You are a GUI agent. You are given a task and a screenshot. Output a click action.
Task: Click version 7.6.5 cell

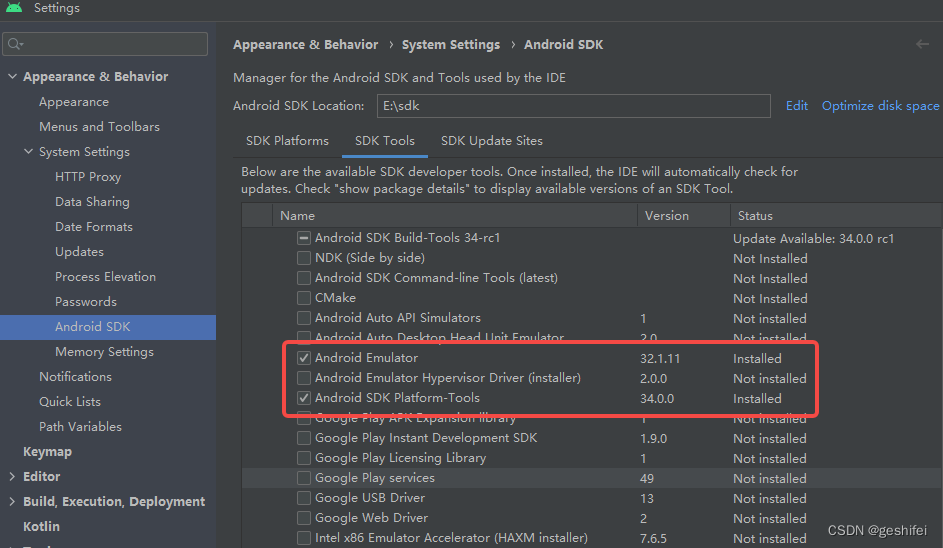click(653, 538)
